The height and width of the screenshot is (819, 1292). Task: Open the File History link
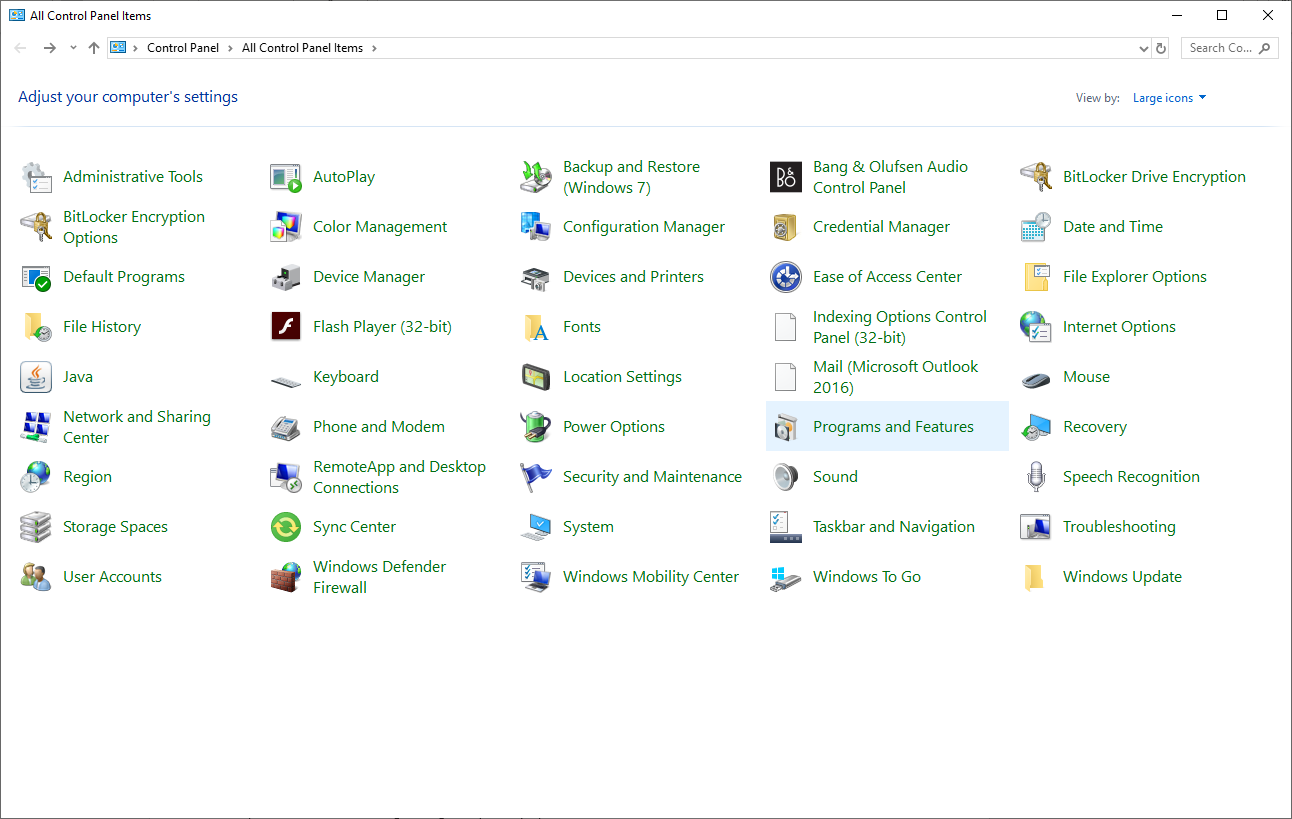click(102, 327)
